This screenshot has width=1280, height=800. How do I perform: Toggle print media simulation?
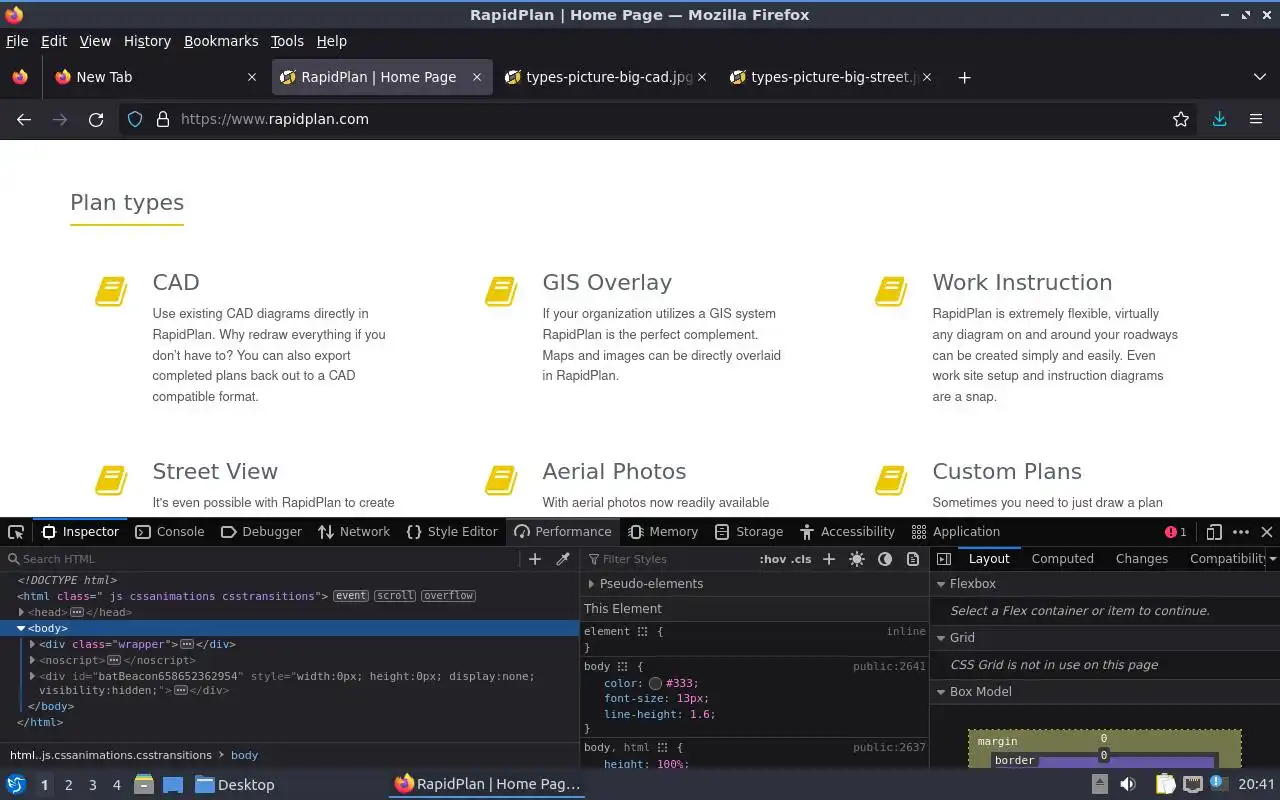click(x=913, y=559)
